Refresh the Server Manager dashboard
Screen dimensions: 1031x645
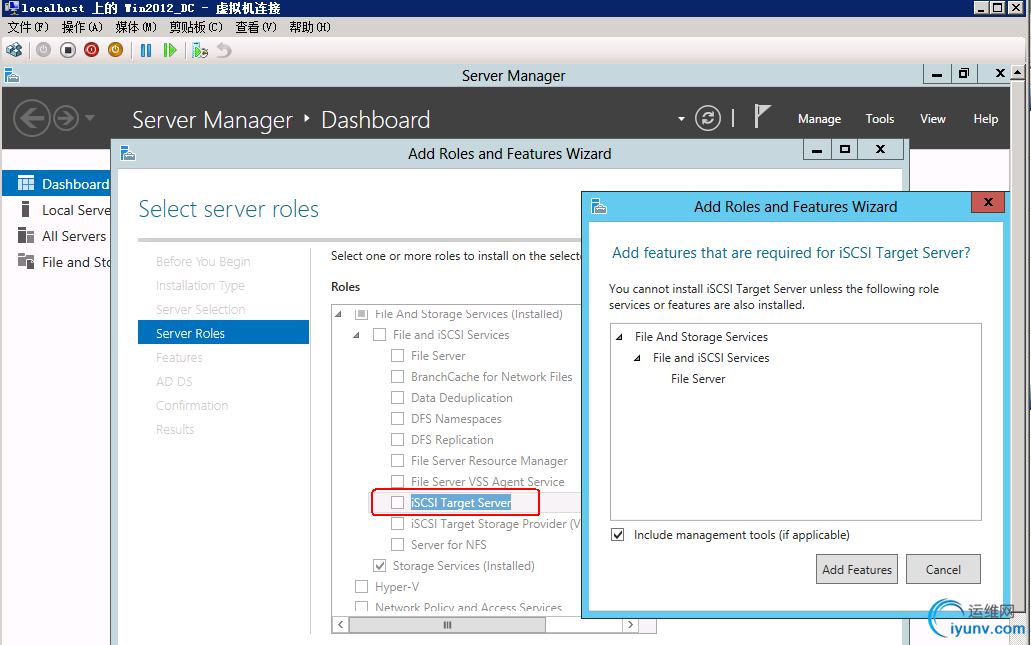coord(707,118)
